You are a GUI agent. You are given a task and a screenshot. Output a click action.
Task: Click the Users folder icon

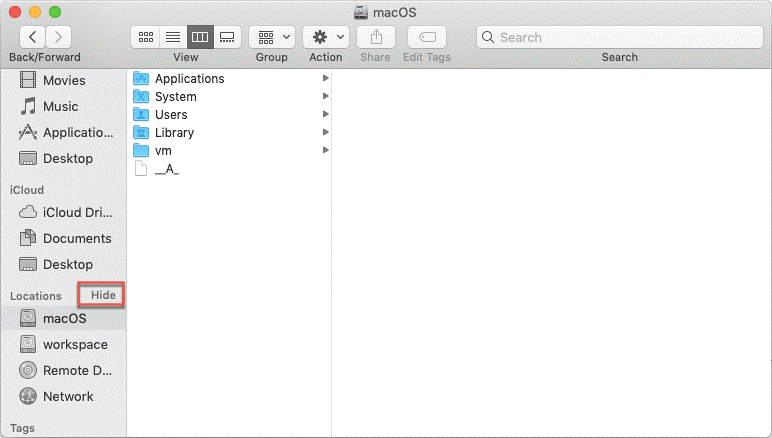pyautogui.click(x=141, y=115)
